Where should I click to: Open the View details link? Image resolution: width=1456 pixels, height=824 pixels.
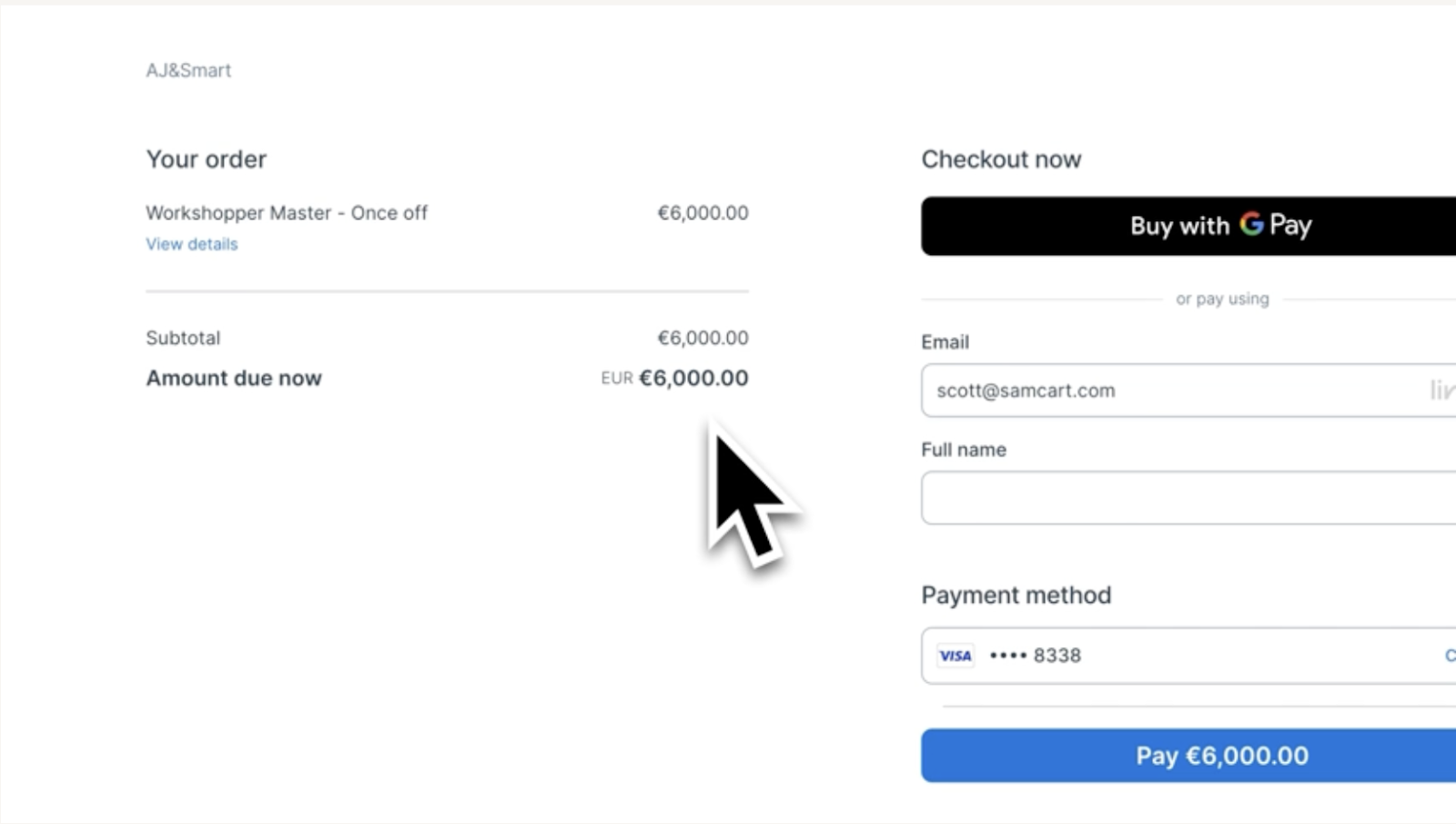(191, 244)
